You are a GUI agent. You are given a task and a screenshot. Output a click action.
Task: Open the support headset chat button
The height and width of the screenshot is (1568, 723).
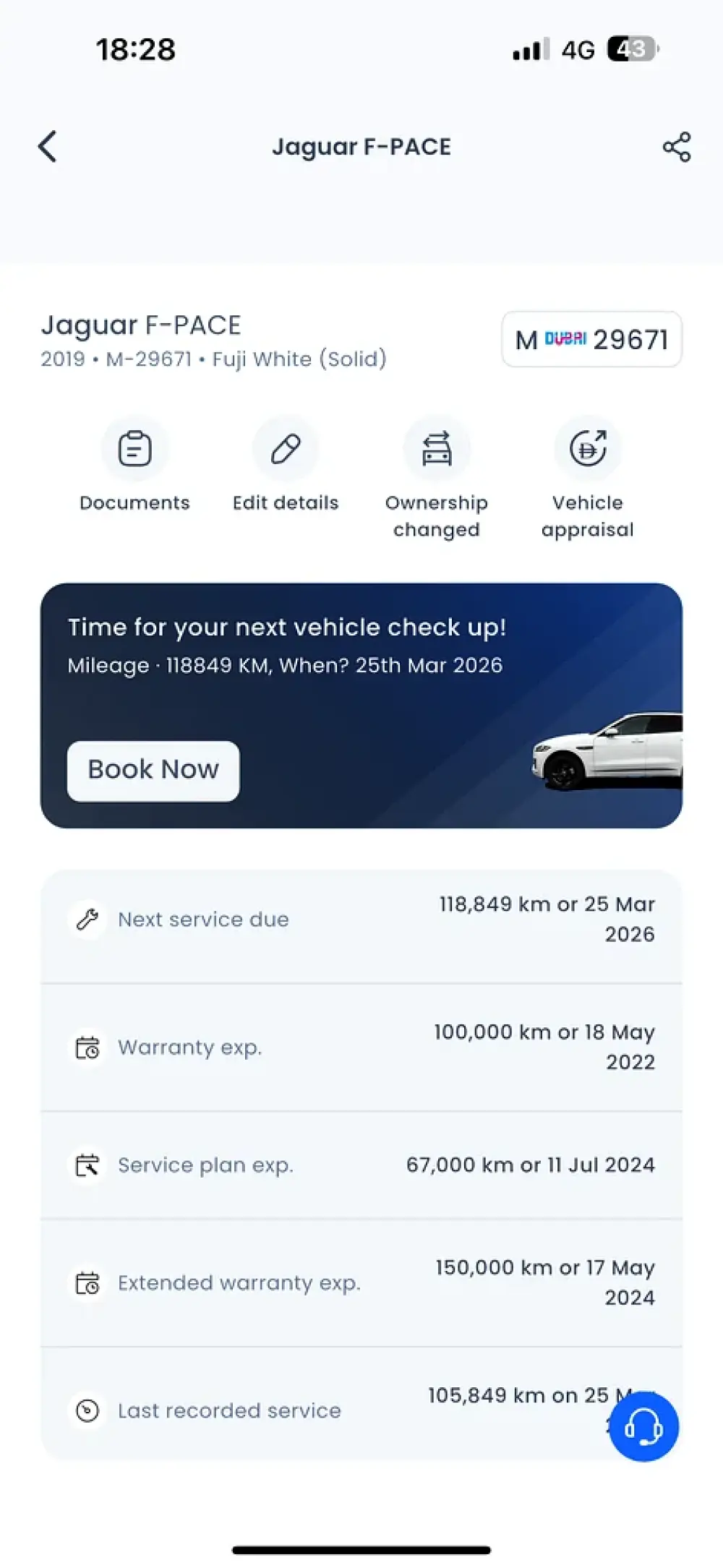tap(643, 1428)
